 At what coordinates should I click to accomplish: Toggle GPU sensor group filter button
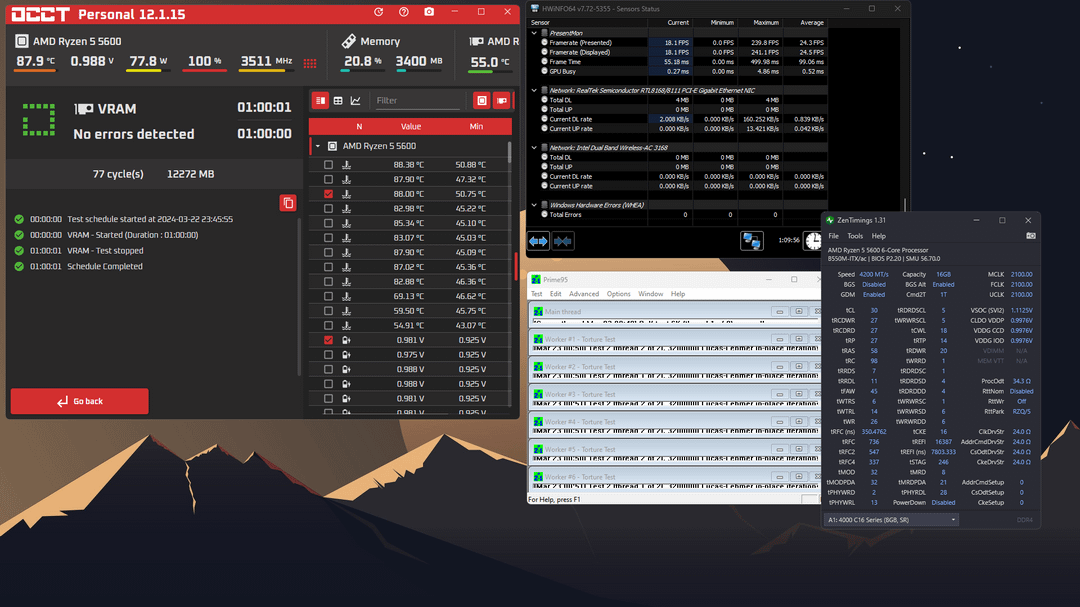click(502, 101)
